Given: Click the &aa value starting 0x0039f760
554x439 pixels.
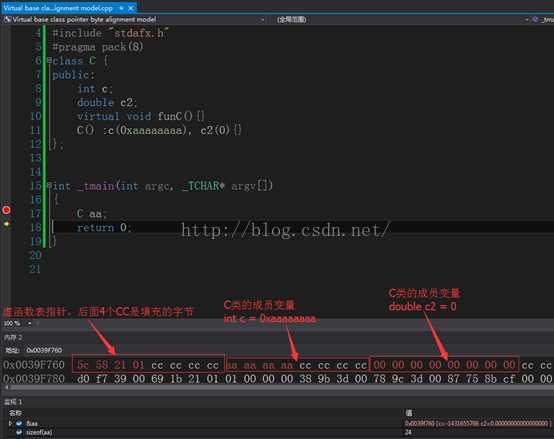Looking at the screenshot, I should point(478,423).
